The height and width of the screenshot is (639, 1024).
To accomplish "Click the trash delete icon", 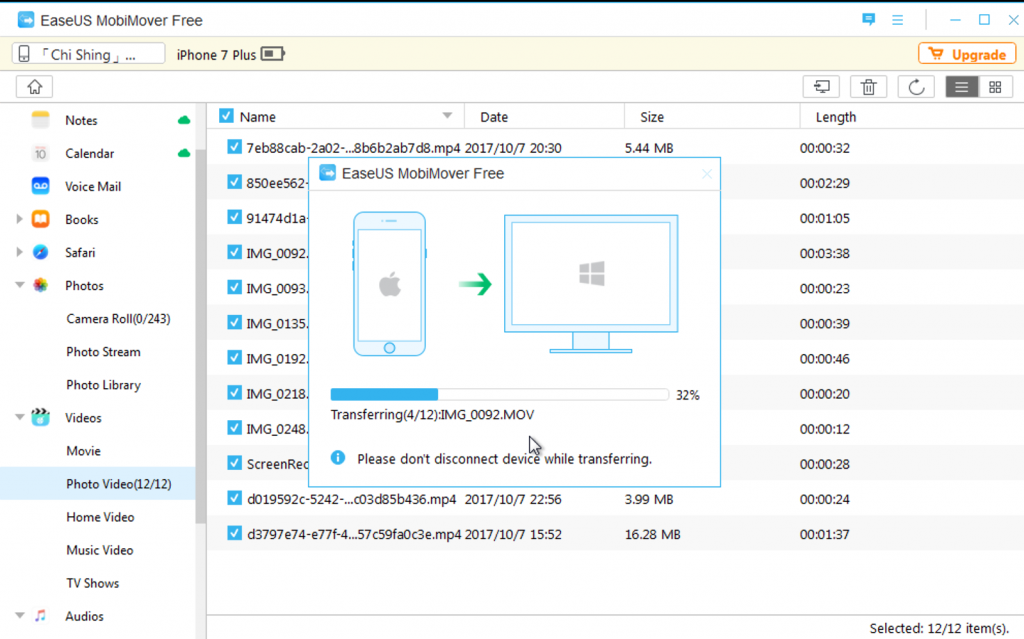I will pyautogui.click(x=869, y=87).
